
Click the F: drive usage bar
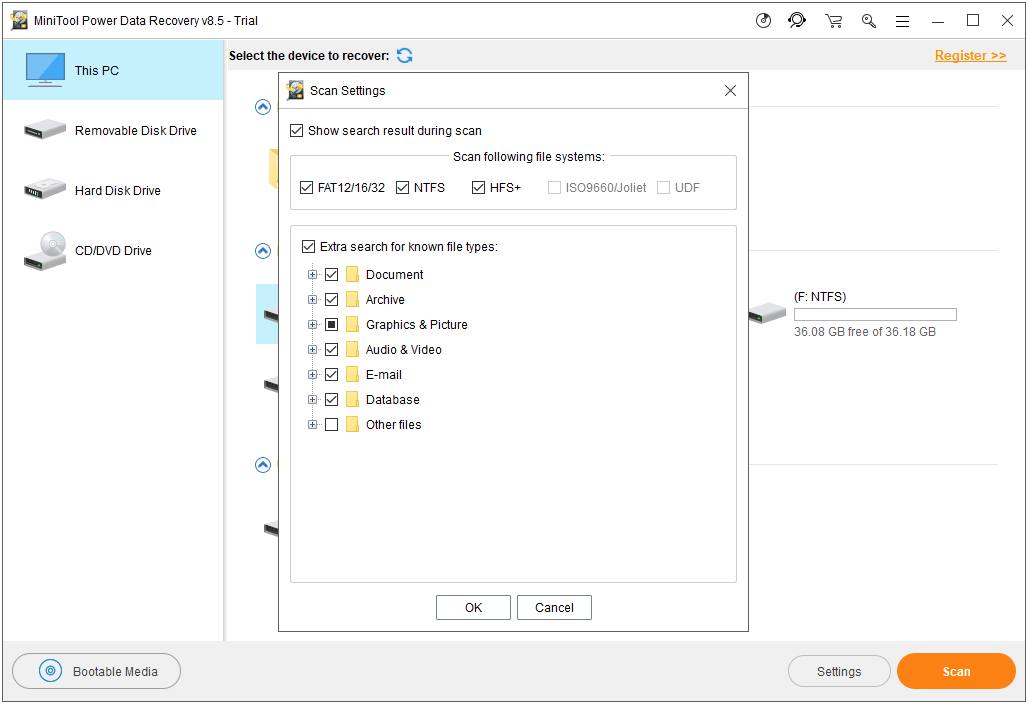875,314
